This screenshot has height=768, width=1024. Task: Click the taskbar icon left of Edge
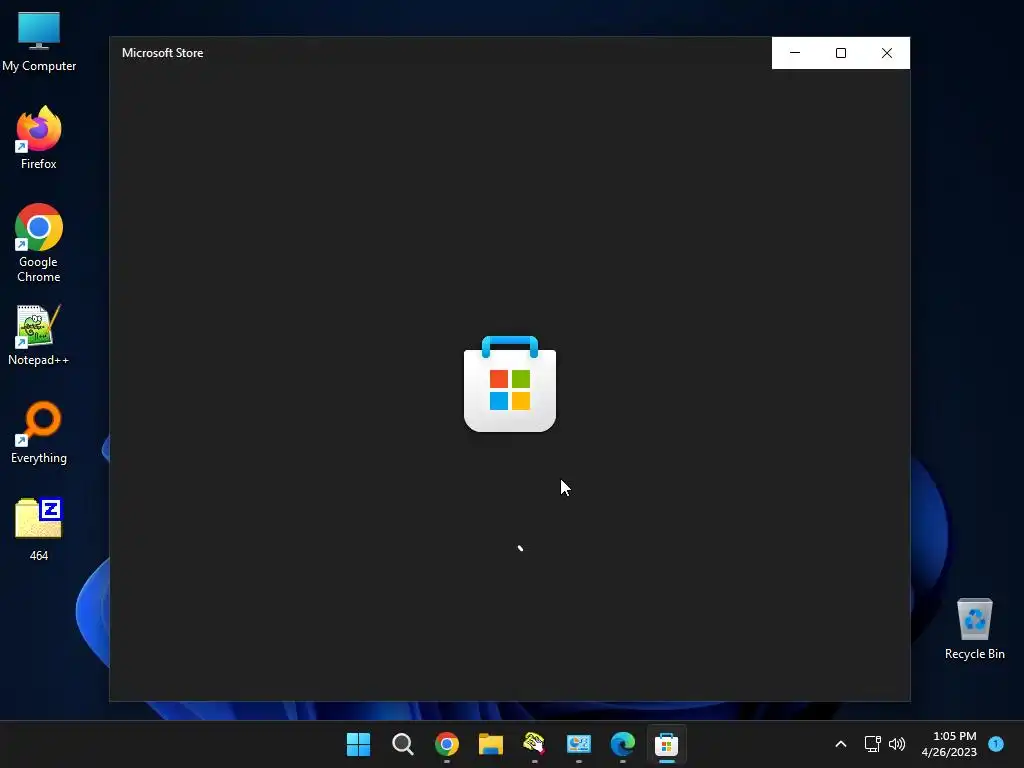pyautogui.click(x=579, y=744)
